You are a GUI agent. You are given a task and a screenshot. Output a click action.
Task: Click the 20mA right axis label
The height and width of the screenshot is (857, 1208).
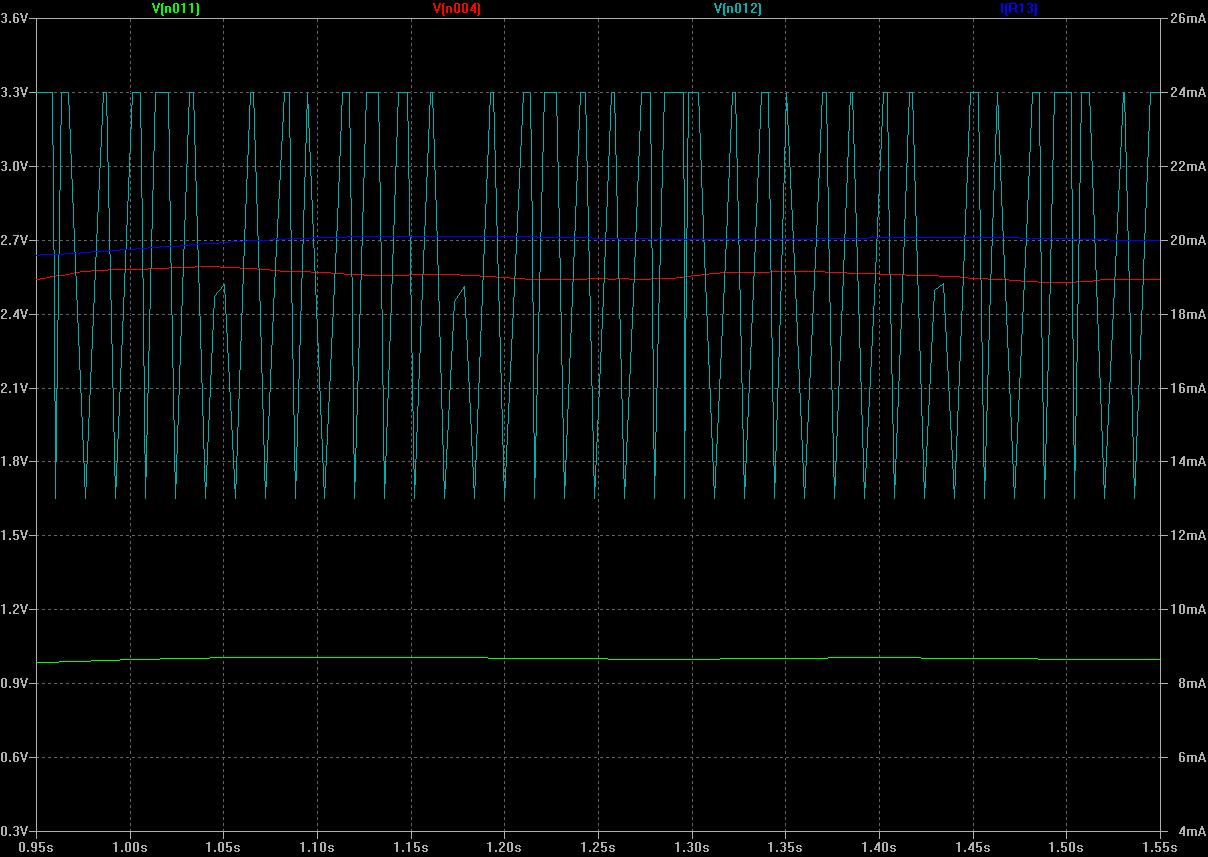click(x=1186, y=240)
